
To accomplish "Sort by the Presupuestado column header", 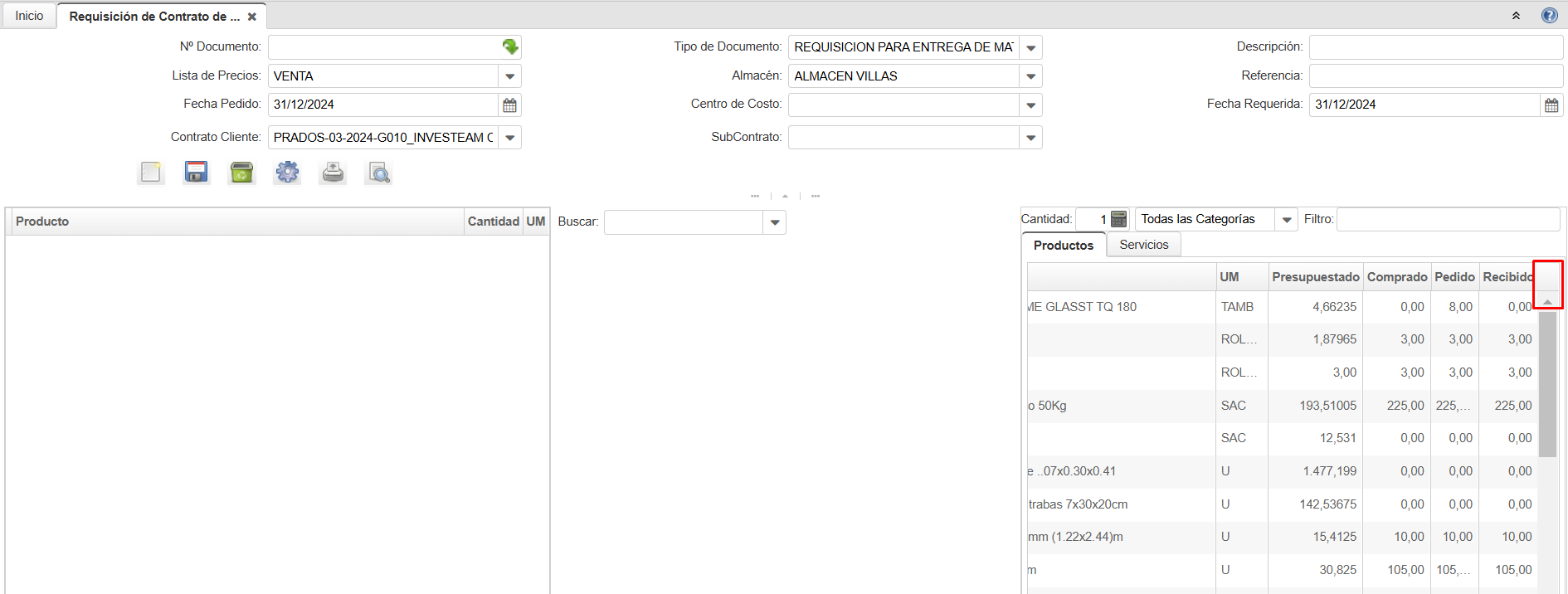I will click(1315, 277).
